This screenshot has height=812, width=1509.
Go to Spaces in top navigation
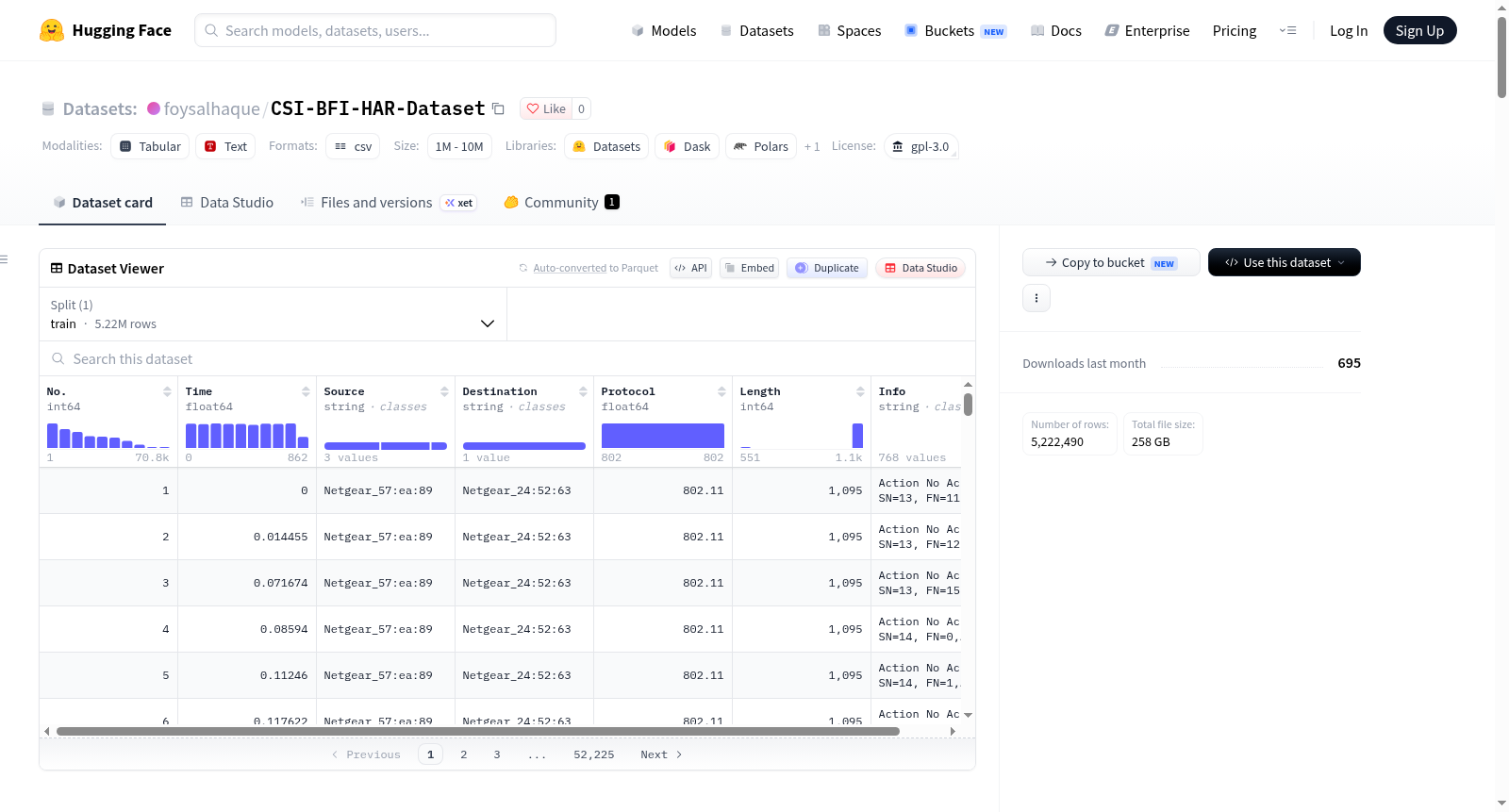[x=850, y=31]
